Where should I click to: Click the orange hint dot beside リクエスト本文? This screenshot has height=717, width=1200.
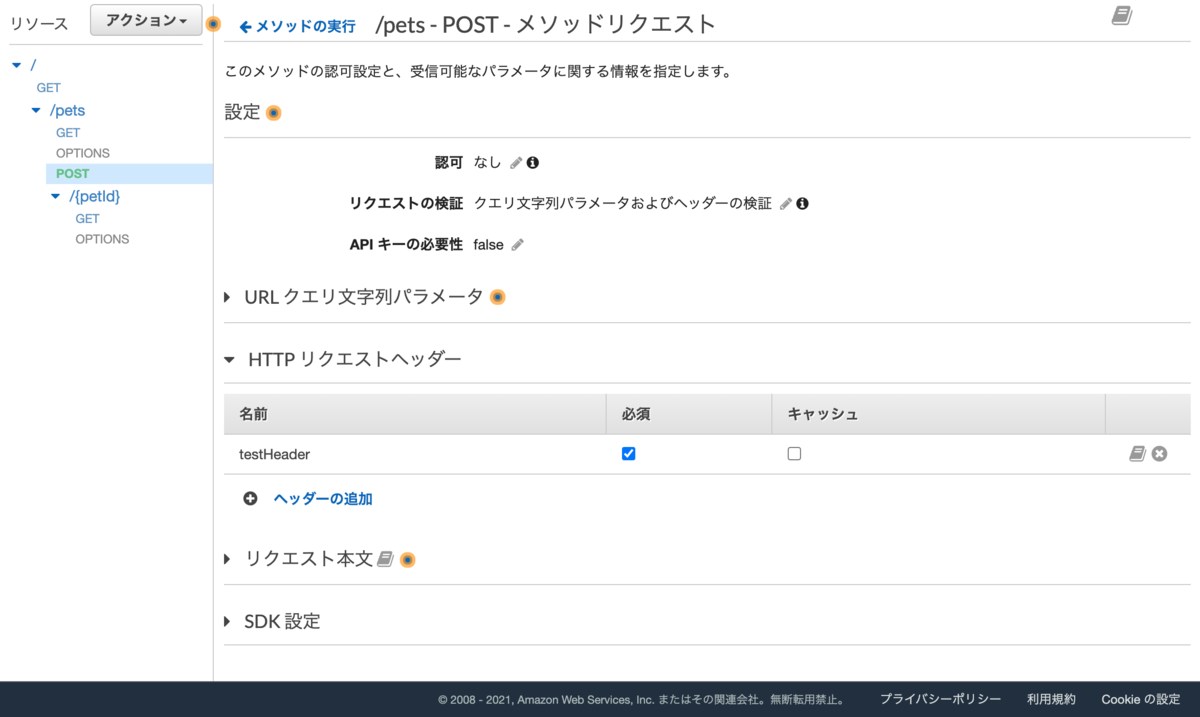pyautogui.click(x=407, y=560)
